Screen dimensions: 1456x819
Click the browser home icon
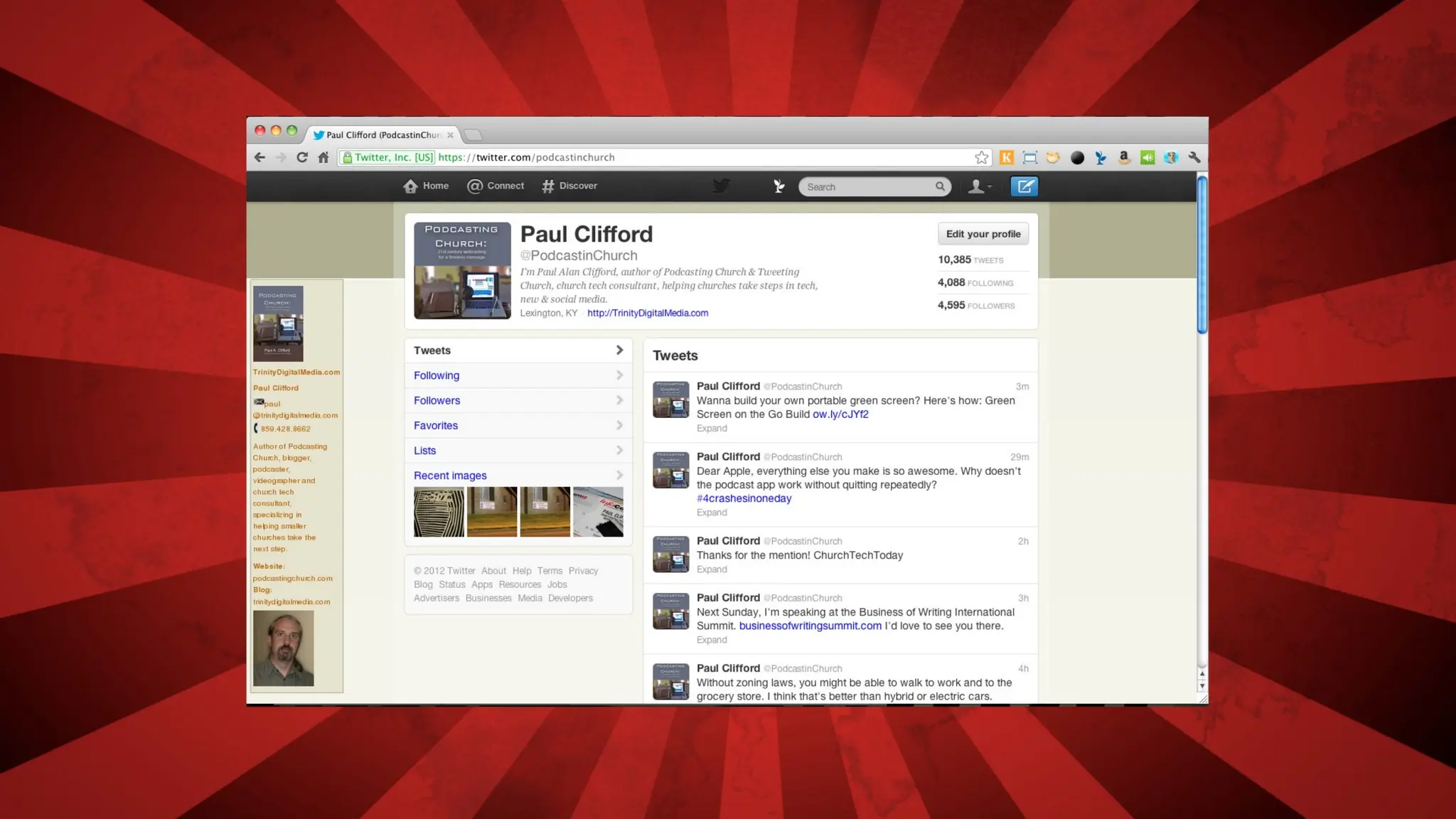tap(323, 158)
